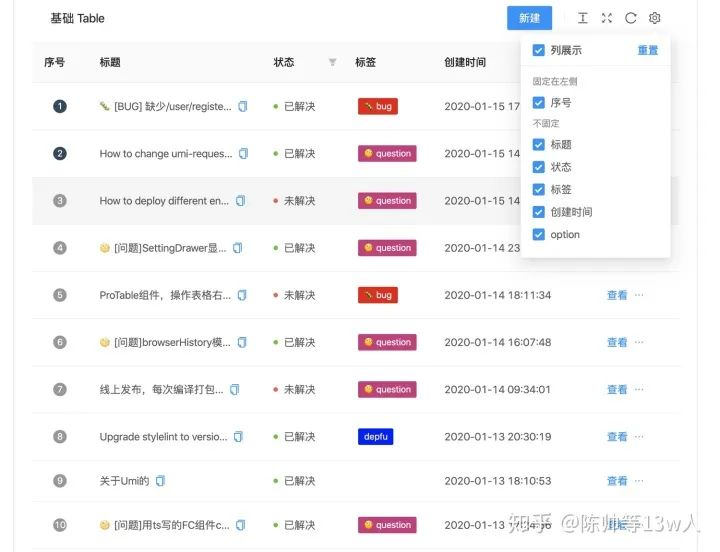The height and width of the screenshot is (552, 720).
Task: Uncheck the 标签 column checkbox in settings
Action: (538, 189)
